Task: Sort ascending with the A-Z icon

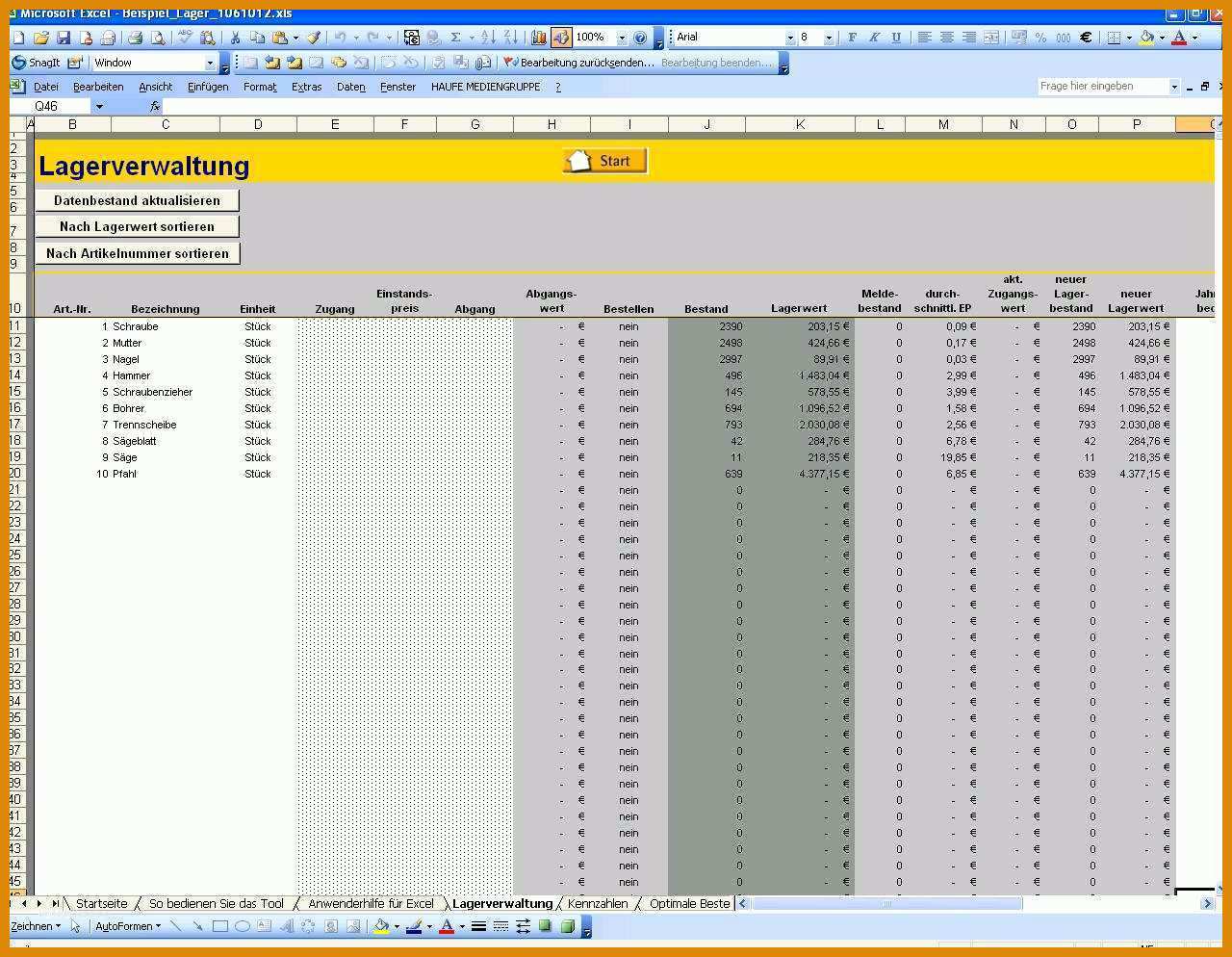Action: [x=488, y=38]
